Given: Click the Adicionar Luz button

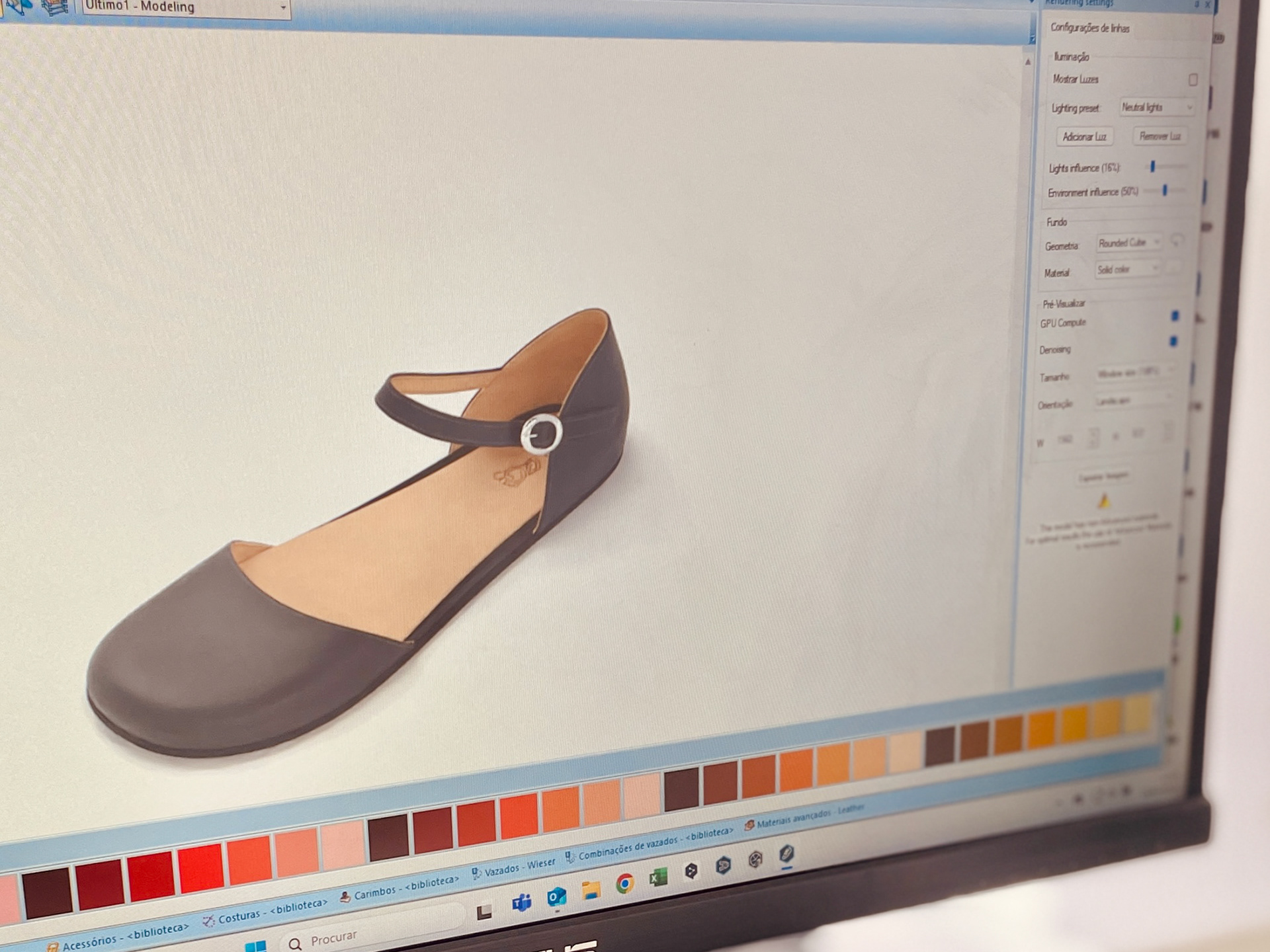Looking at the screenshot, I should (1084, 137).
